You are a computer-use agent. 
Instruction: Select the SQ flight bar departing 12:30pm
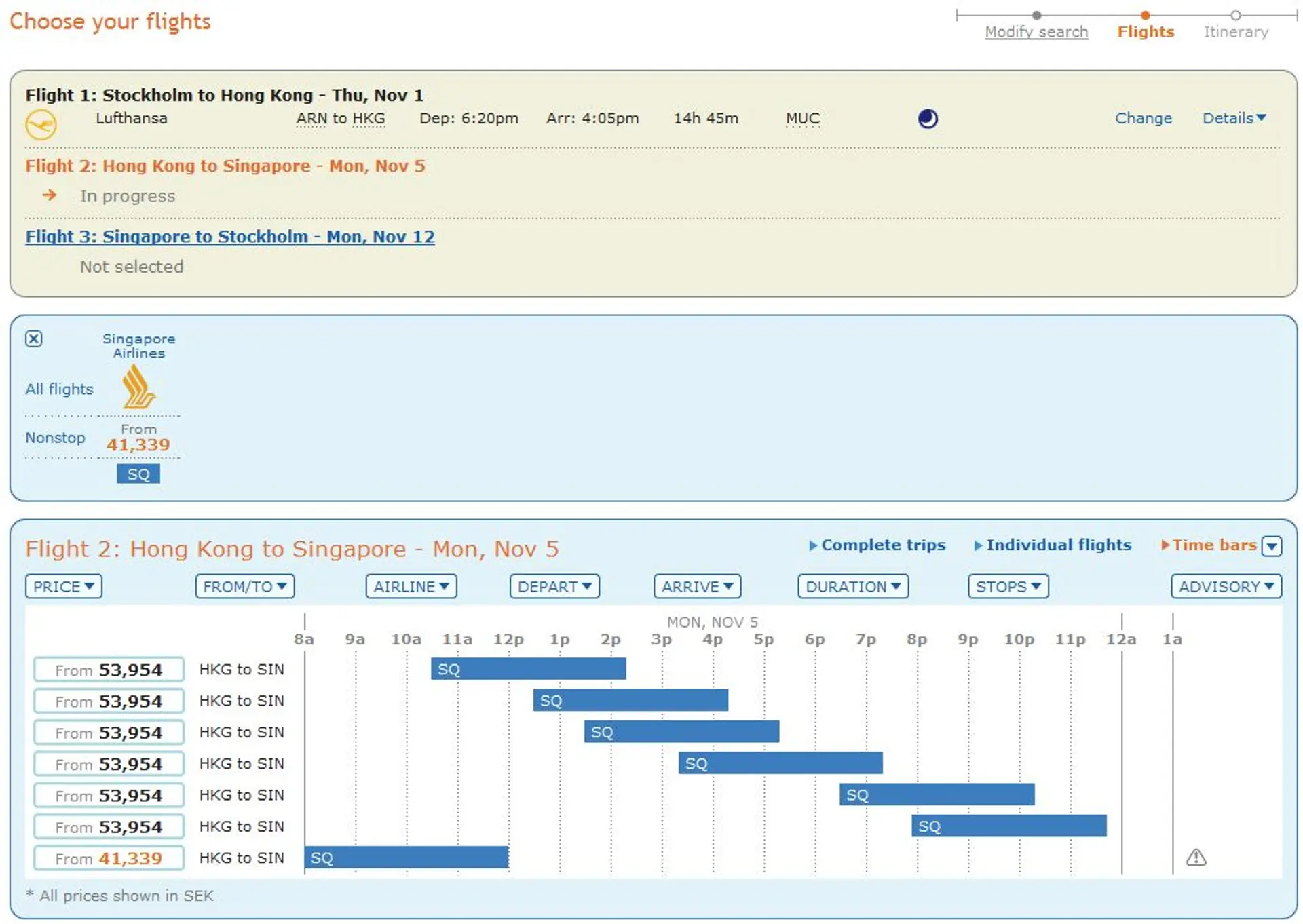[630, 700]
